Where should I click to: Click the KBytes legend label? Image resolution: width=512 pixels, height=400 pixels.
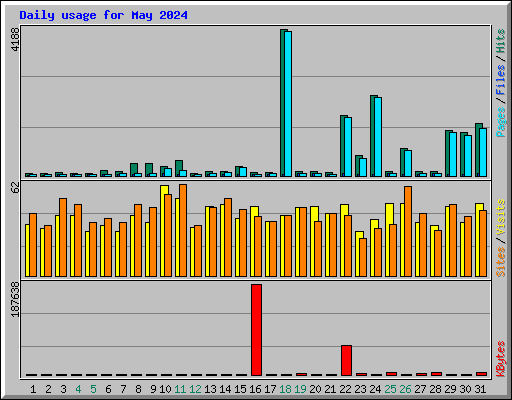pos(500,359)
